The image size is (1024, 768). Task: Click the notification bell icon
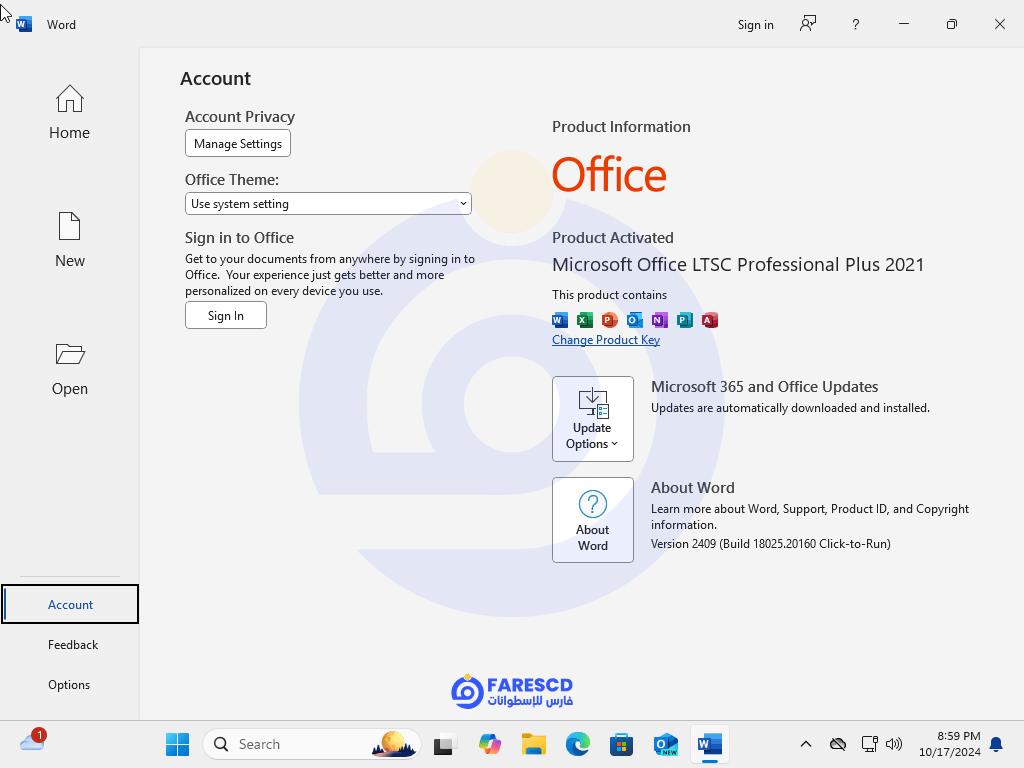(996, 744)
